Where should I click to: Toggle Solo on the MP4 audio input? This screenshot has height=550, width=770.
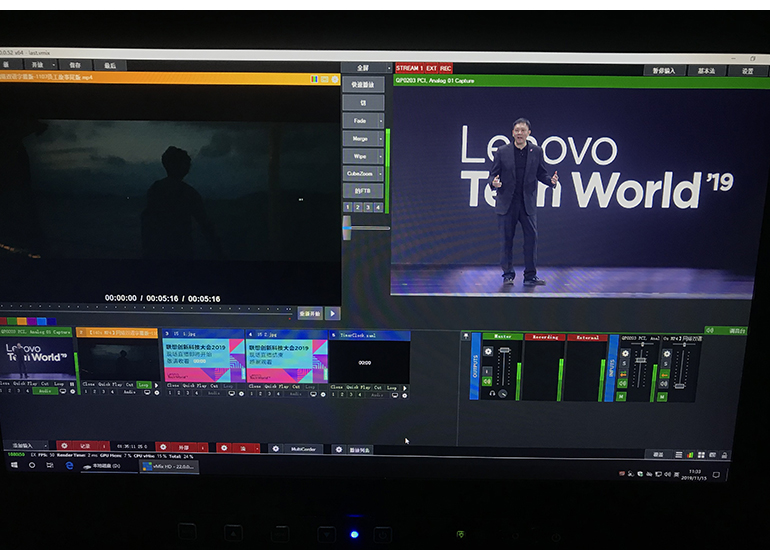(x=666, y=364)
